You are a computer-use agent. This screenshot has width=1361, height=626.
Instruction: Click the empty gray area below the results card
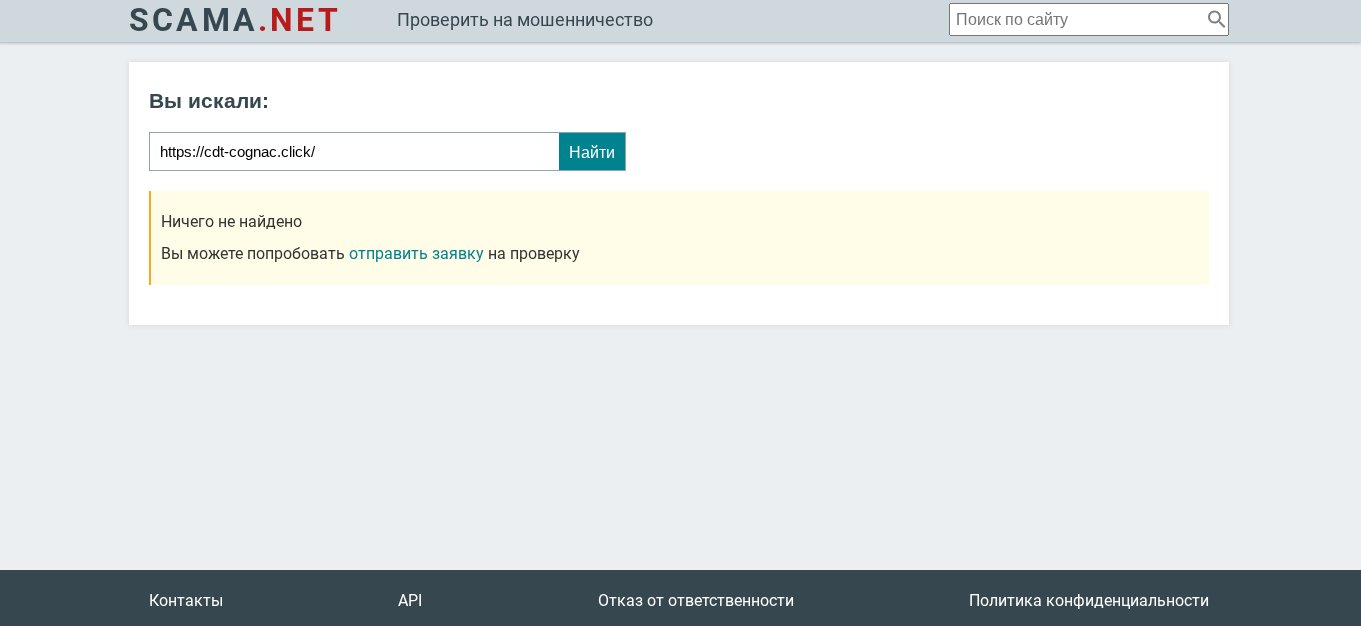click(x=680, y=450)
